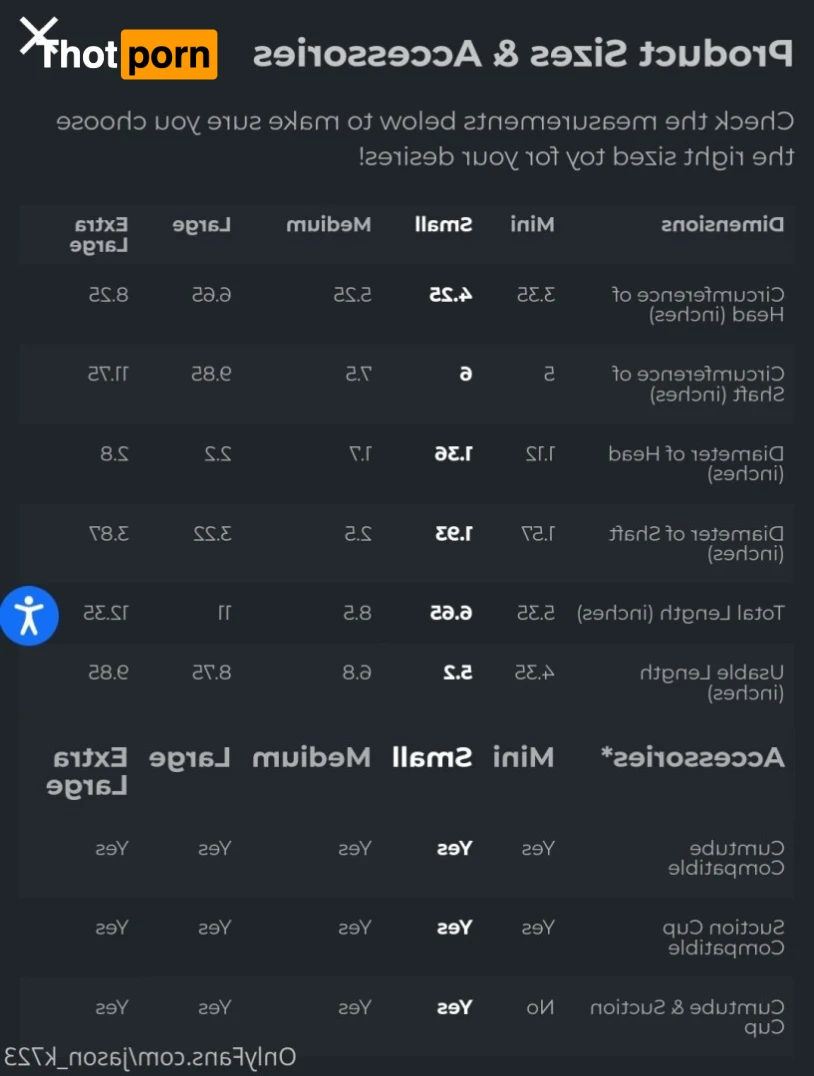This screenshot has width=814, height=1076.
Task: Choose the Extra Large header in the Dimensions table
Action: (x=100, y=234)
